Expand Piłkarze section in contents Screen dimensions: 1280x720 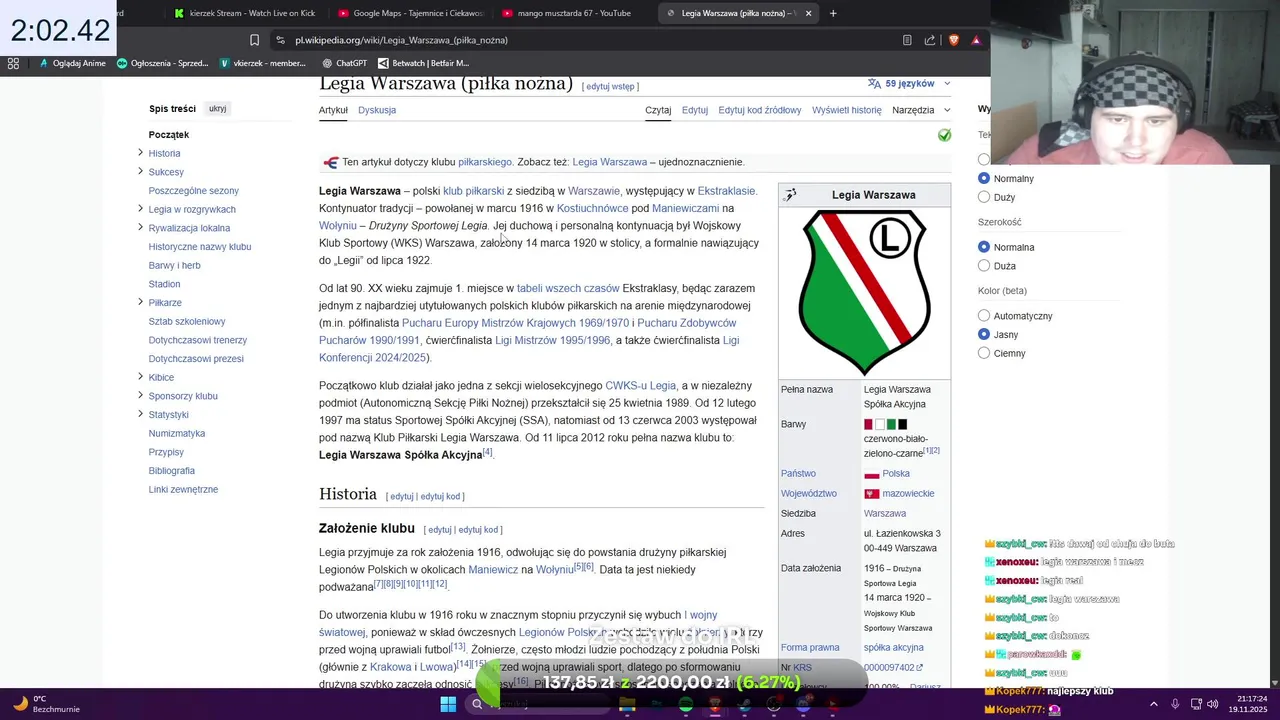[140, 302]
